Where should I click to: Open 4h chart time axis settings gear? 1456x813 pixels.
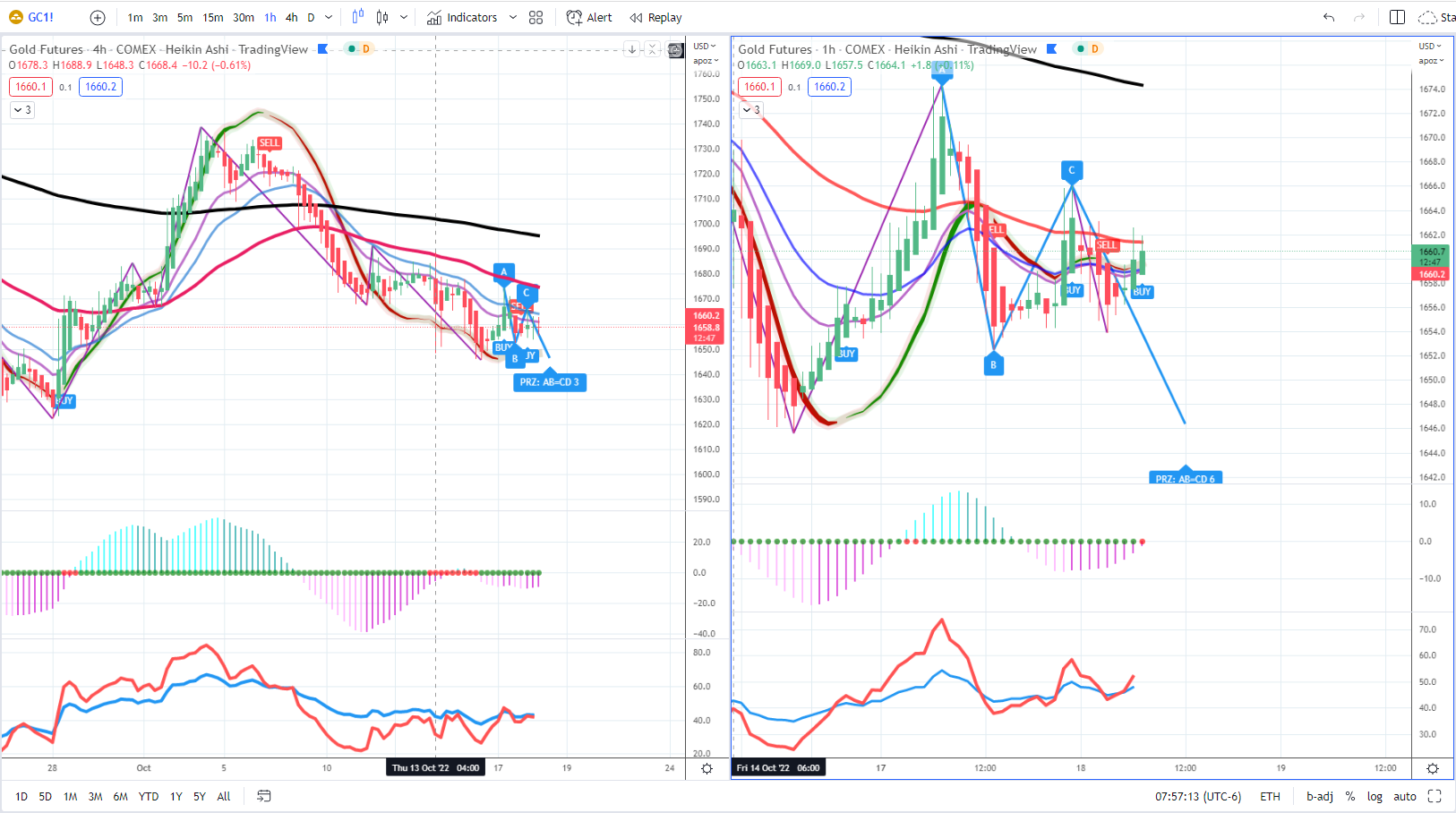pos(707,768)
